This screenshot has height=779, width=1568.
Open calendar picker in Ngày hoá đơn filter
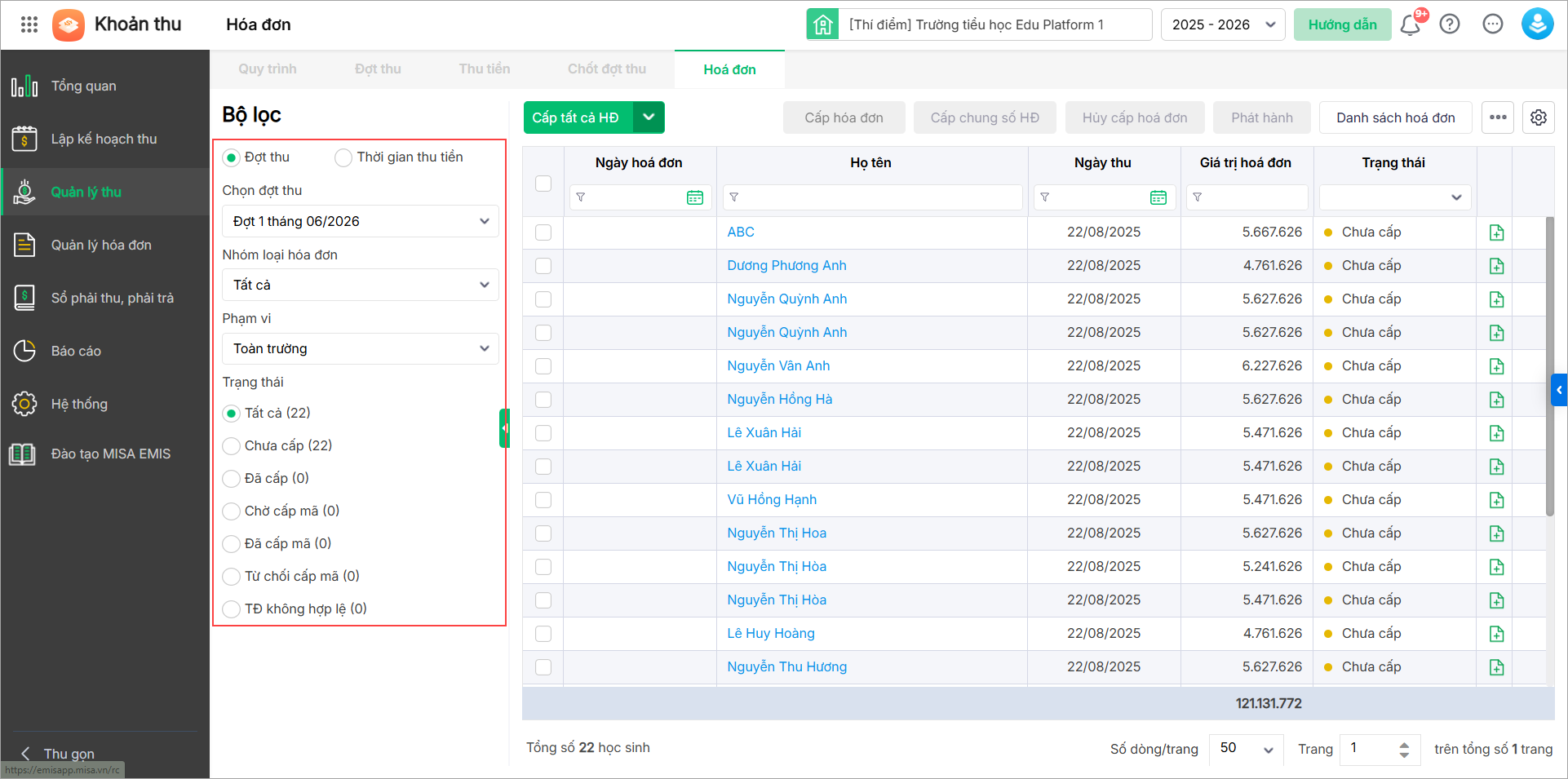coord(695,197)
